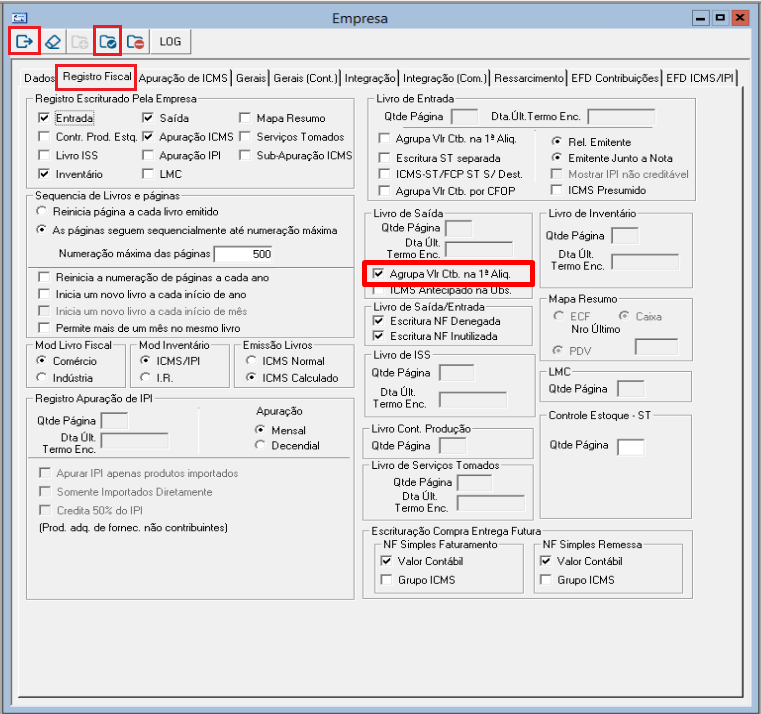Enable ICMS-ST/FCP ST S/ Dest. checkbox
The width and height of the screenshot is (761, 714).
pyautogui.click(x=384, y=174)
